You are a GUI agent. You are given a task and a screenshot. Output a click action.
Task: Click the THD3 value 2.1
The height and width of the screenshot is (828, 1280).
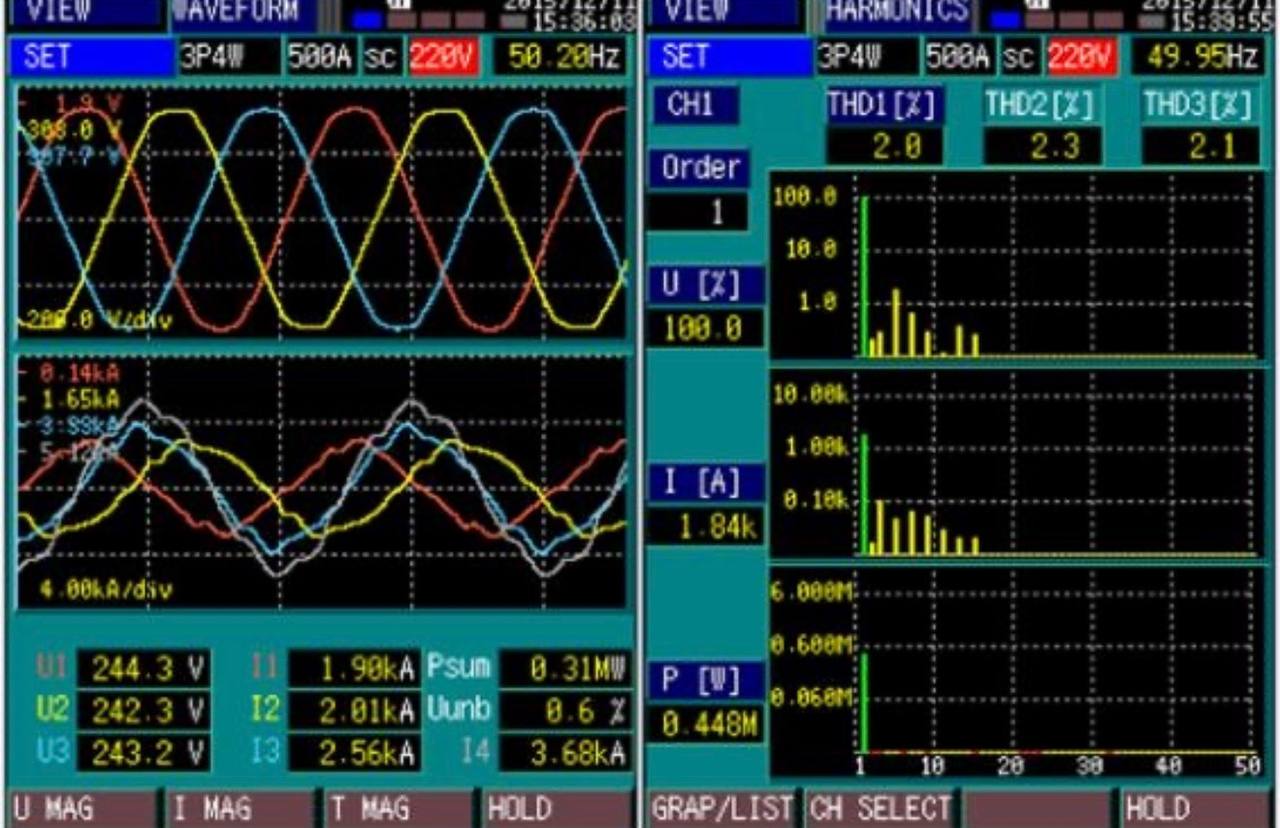pos(1200,146)
